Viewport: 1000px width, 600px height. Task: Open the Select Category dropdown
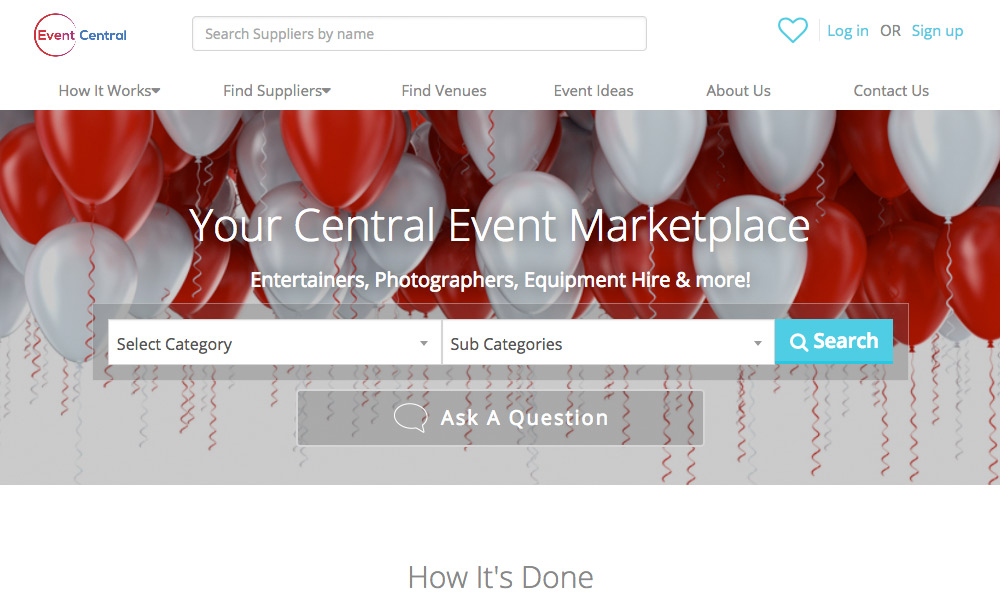pos(274,344)
